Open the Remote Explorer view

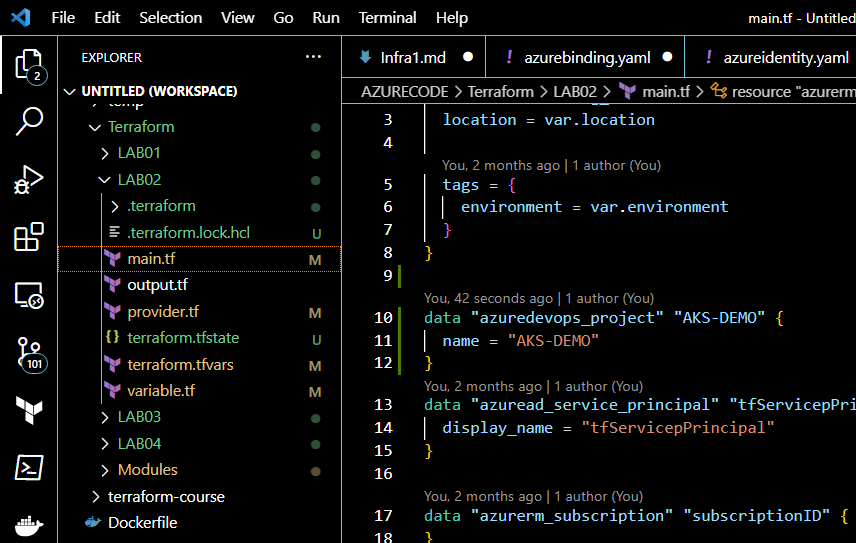coord(28,295)
